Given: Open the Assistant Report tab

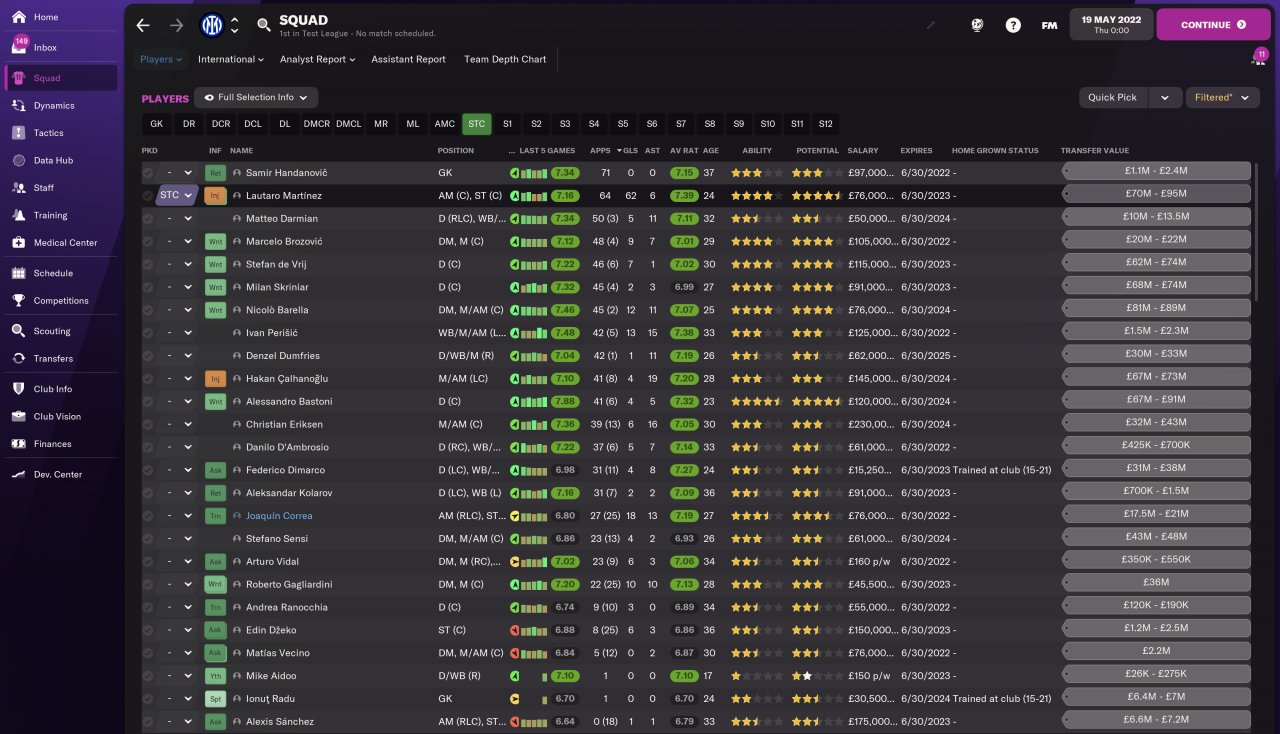Looking at the screenshot, I should tap(408, 59).
